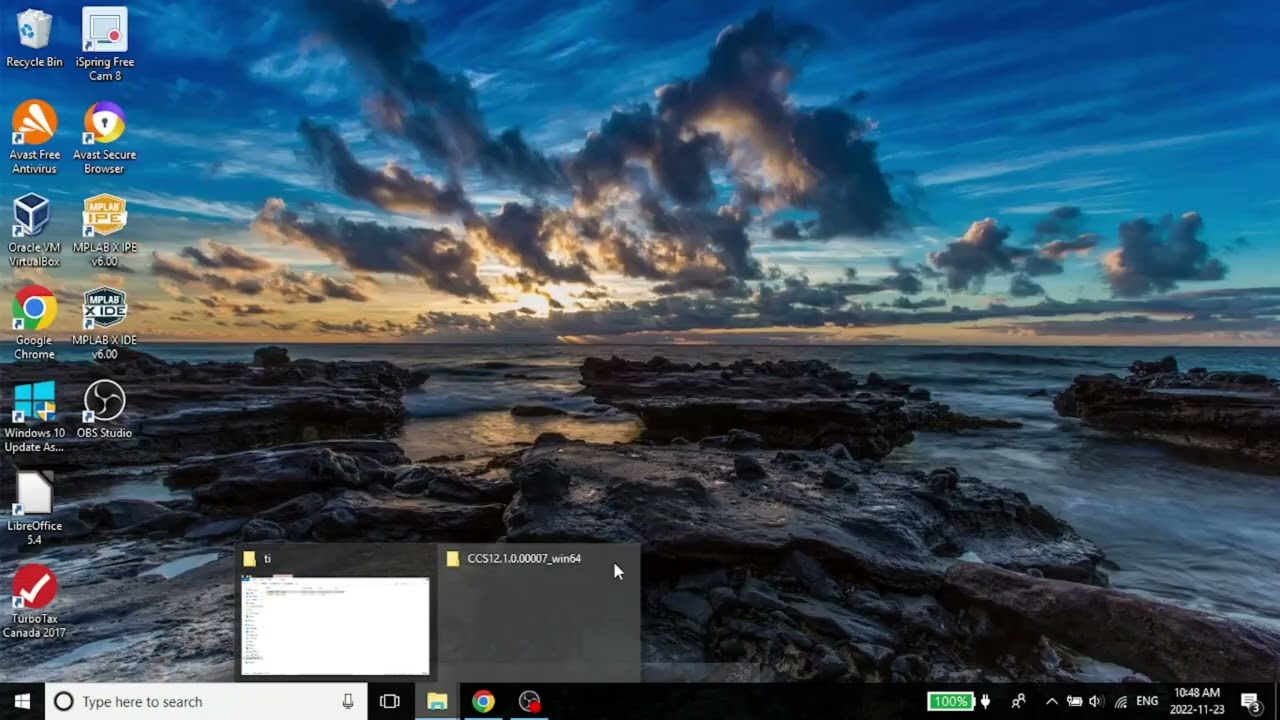Select LibreOffice 5.4 desktop icon
Screen dimensions: 1280x720
(x=34, y=509)
